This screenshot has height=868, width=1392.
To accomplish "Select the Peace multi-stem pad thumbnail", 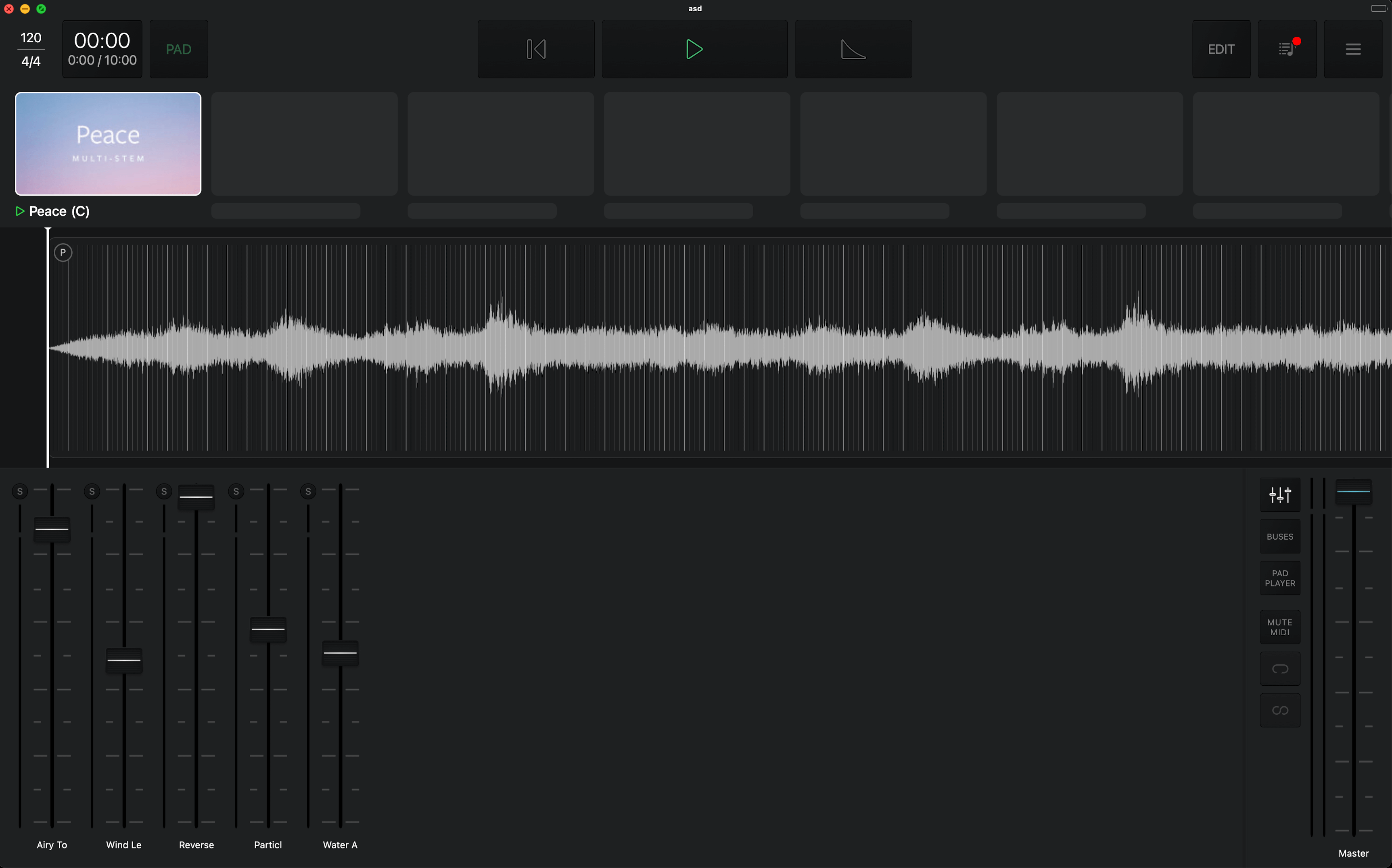I will (108, 144).
